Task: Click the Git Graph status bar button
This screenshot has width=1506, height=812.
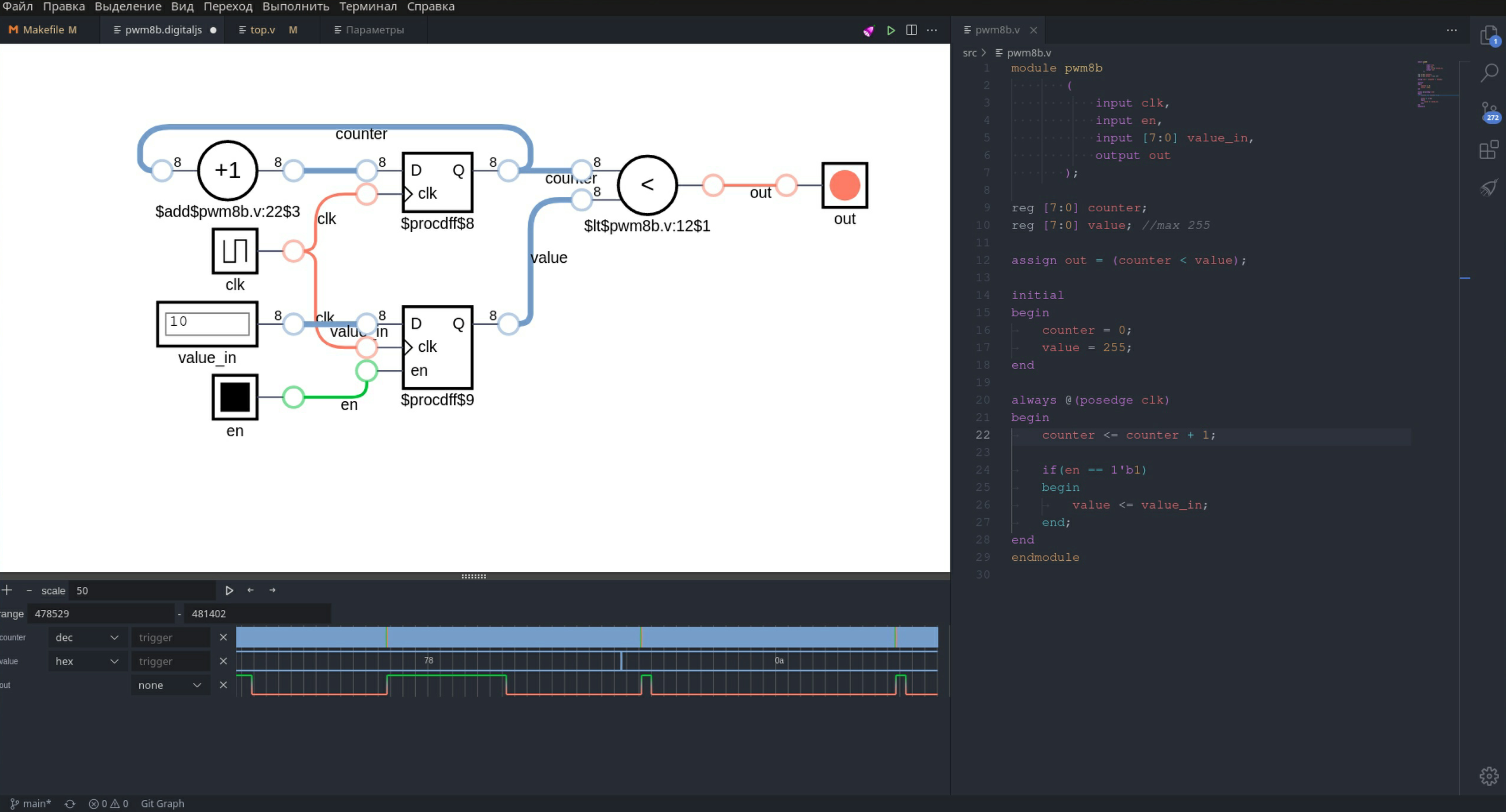Action: tap(163, 803)
